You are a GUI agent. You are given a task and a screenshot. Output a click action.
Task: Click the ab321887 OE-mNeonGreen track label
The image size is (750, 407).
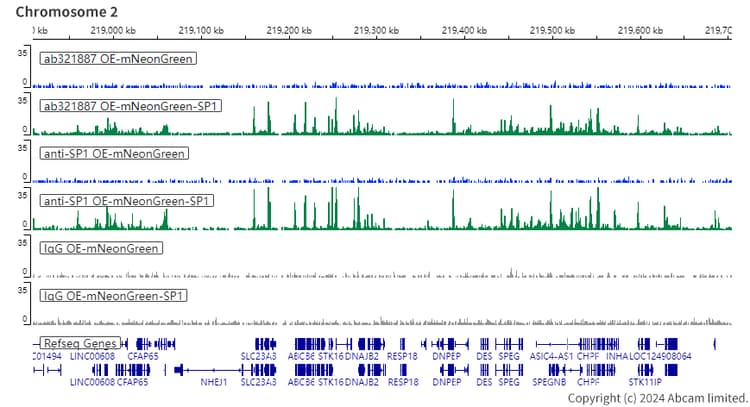pos(117,58)
